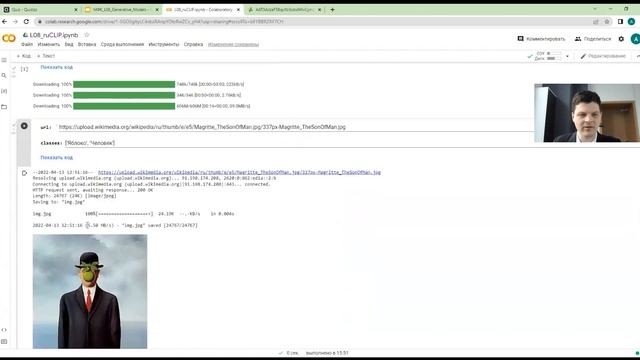Image resolution: width=640 pixels, height=360 pixels.
Task: Open the browser side panel icon
Action: click(x=620, y=21)
